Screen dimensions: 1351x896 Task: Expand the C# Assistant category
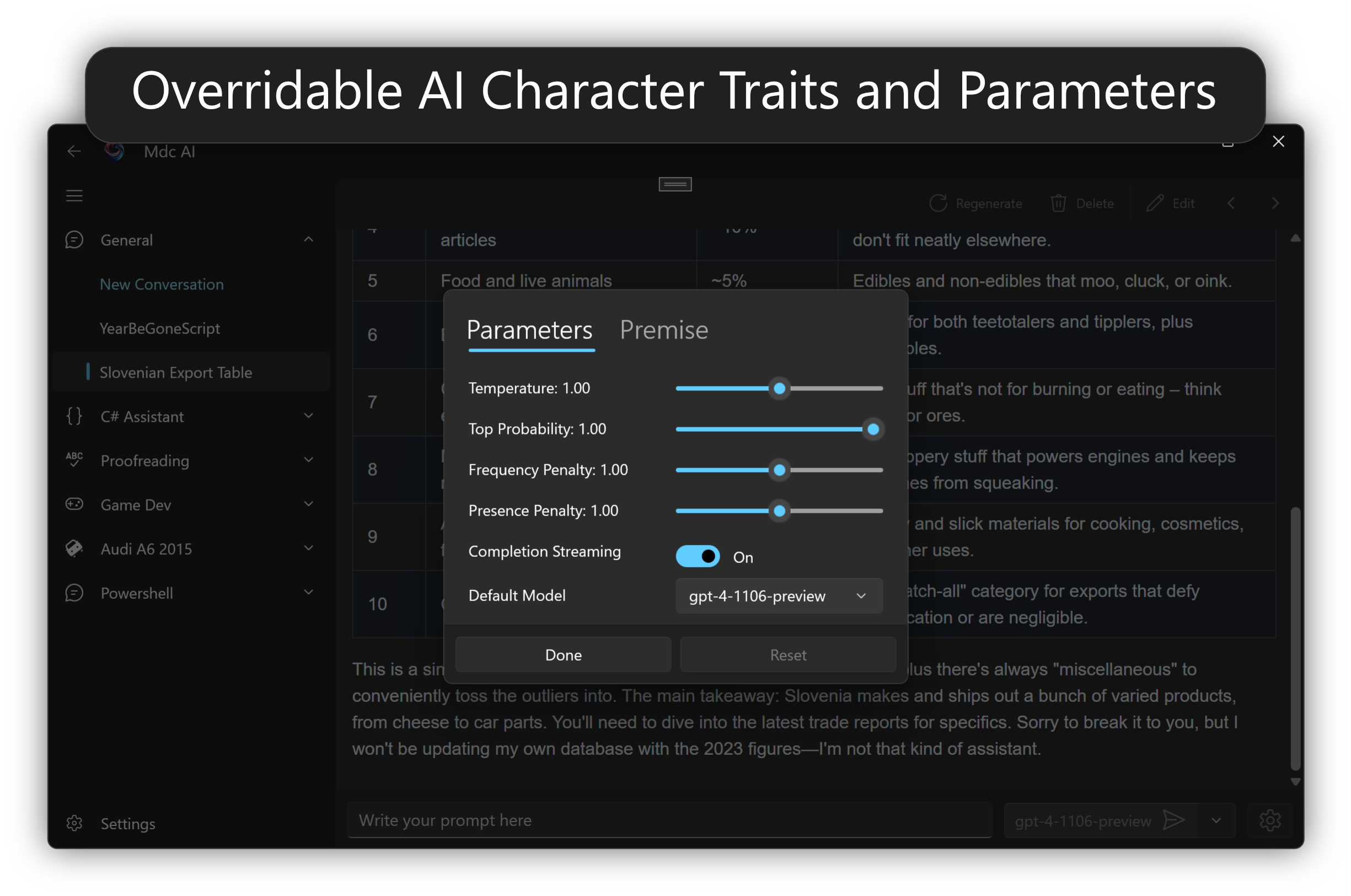tap(309, 416)
